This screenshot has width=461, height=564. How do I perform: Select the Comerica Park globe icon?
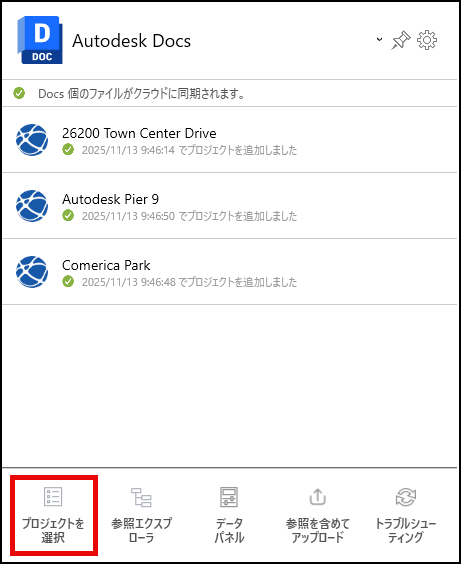click(32, 272)
